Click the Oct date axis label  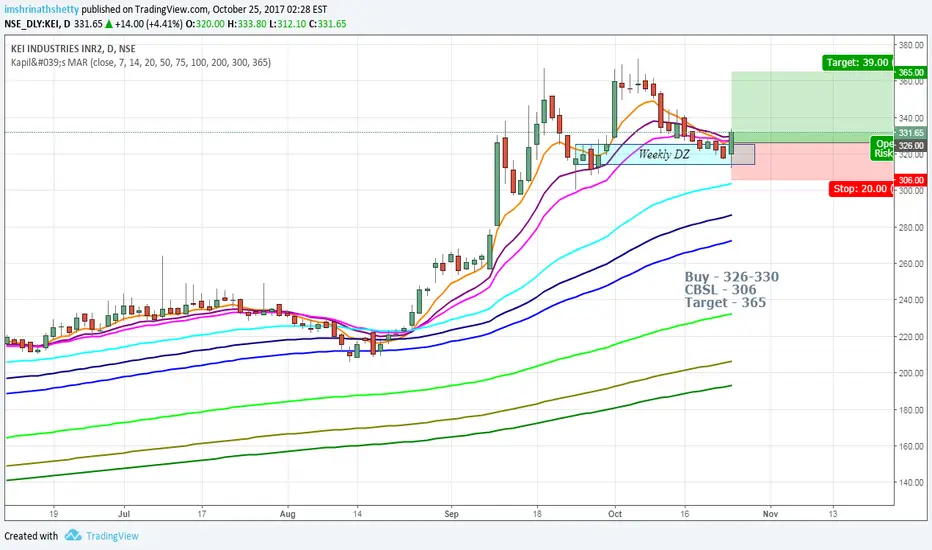[615, 514]
